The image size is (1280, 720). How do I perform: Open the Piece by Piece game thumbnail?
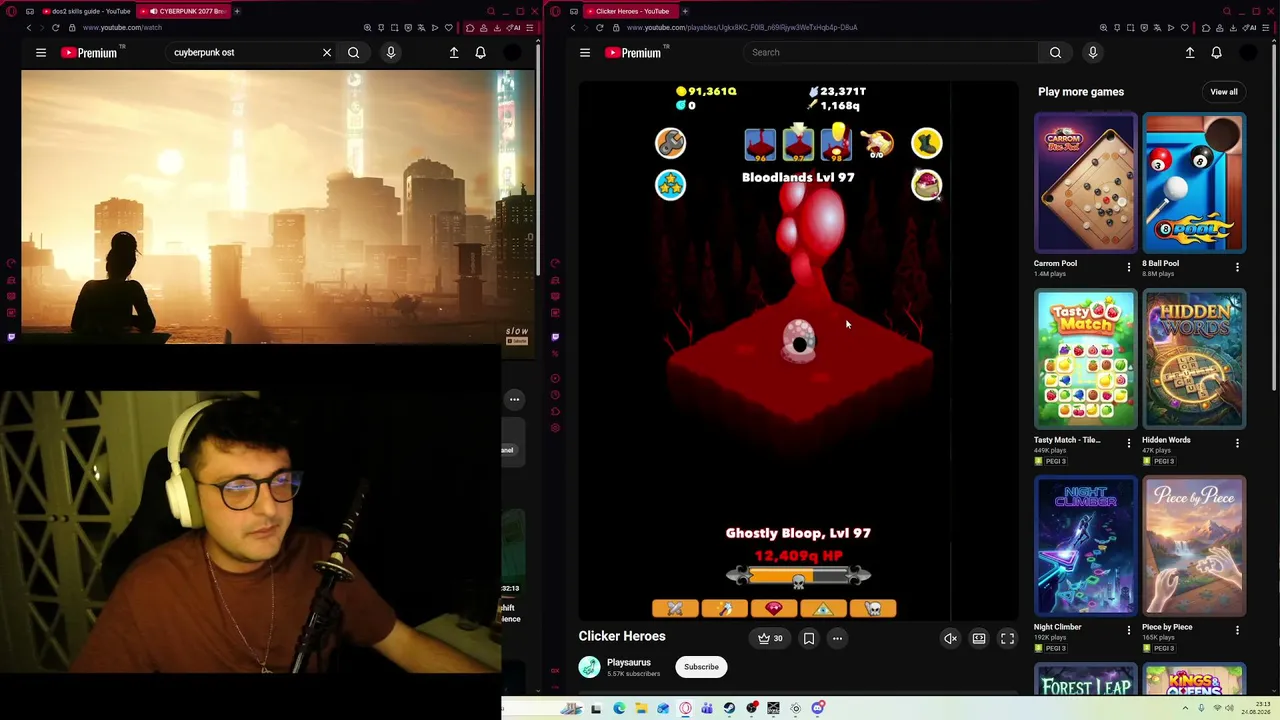tap(1194, 546)
